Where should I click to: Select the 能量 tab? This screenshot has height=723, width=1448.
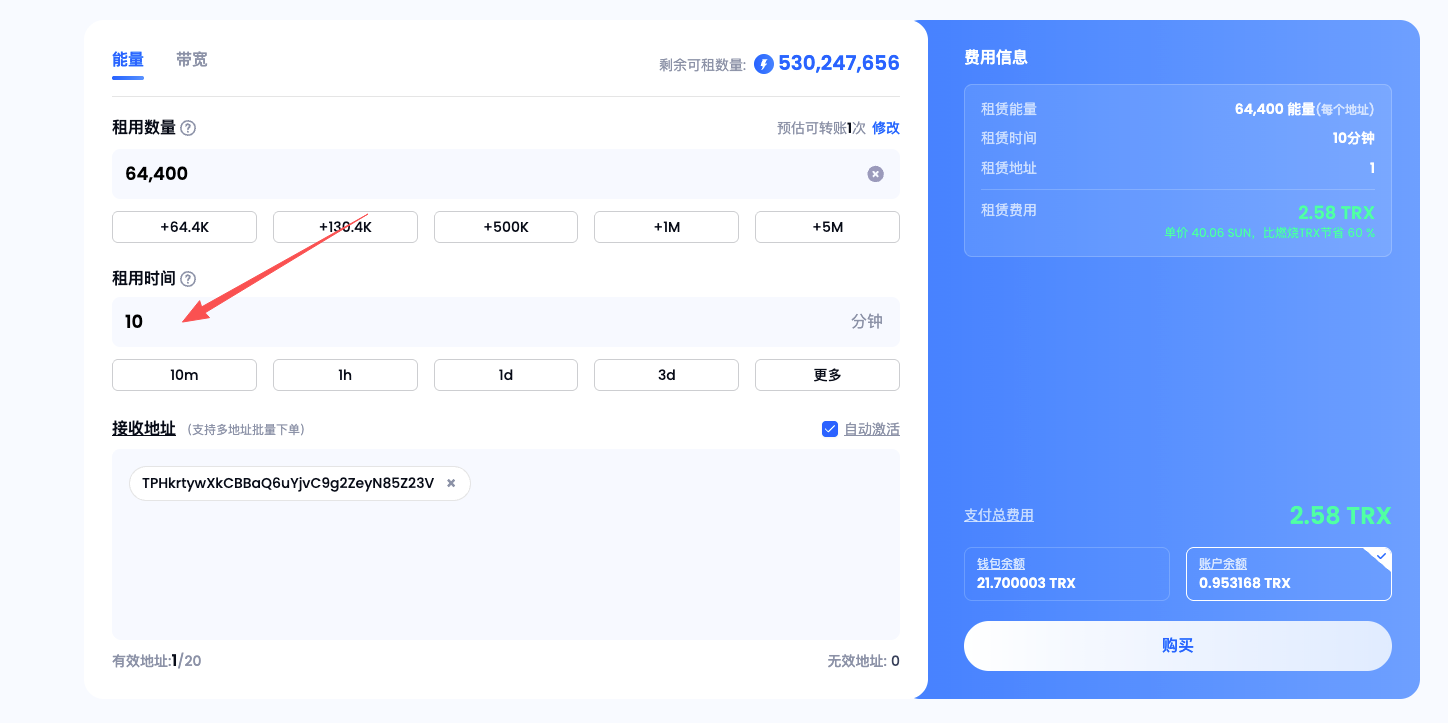[128, 60]
